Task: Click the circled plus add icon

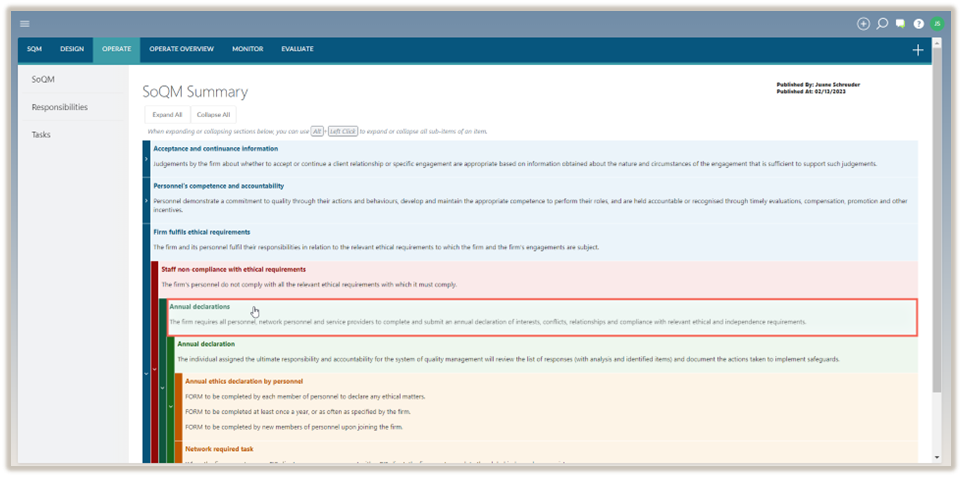Action: [x=864, y=23]
